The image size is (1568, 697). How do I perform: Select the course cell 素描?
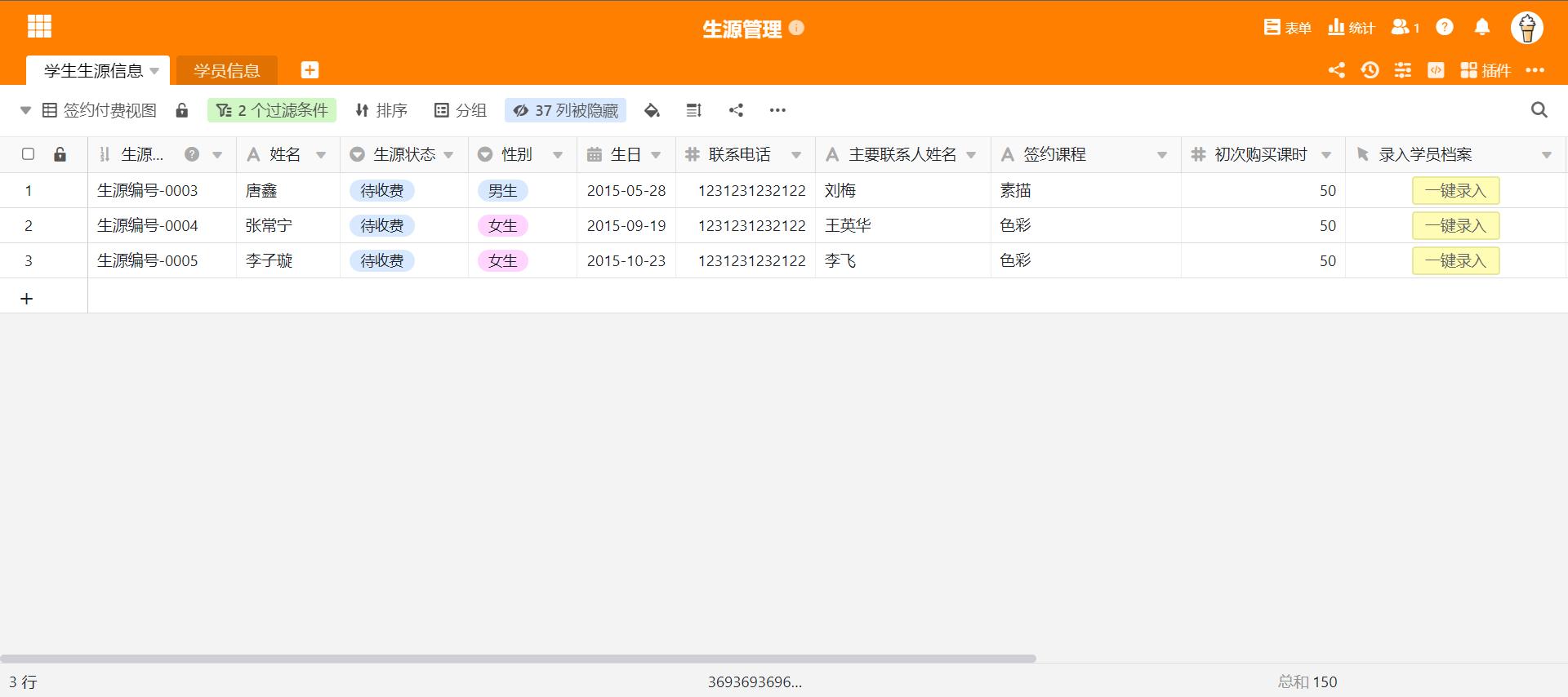pos(1086,191)
